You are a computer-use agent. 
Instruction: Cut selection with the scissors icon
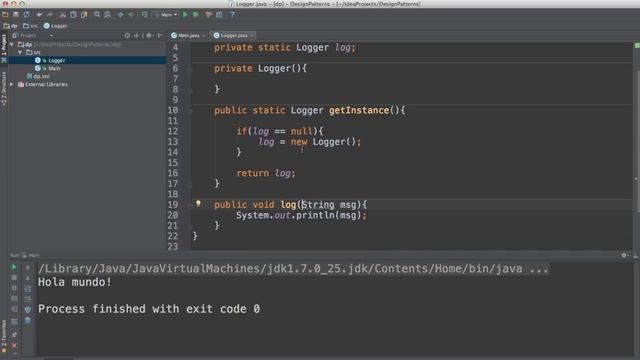pyautogui.click(x=63, y=15)
